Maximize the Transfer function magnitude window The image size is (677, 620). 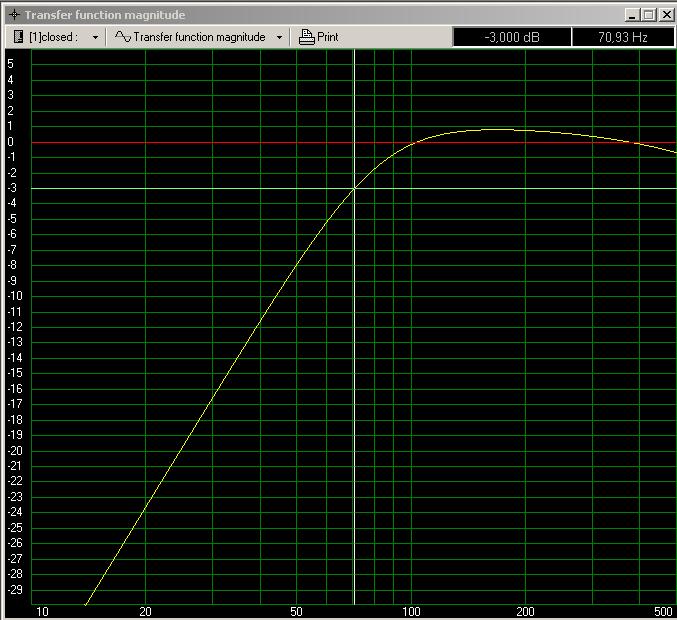(649, 15)
